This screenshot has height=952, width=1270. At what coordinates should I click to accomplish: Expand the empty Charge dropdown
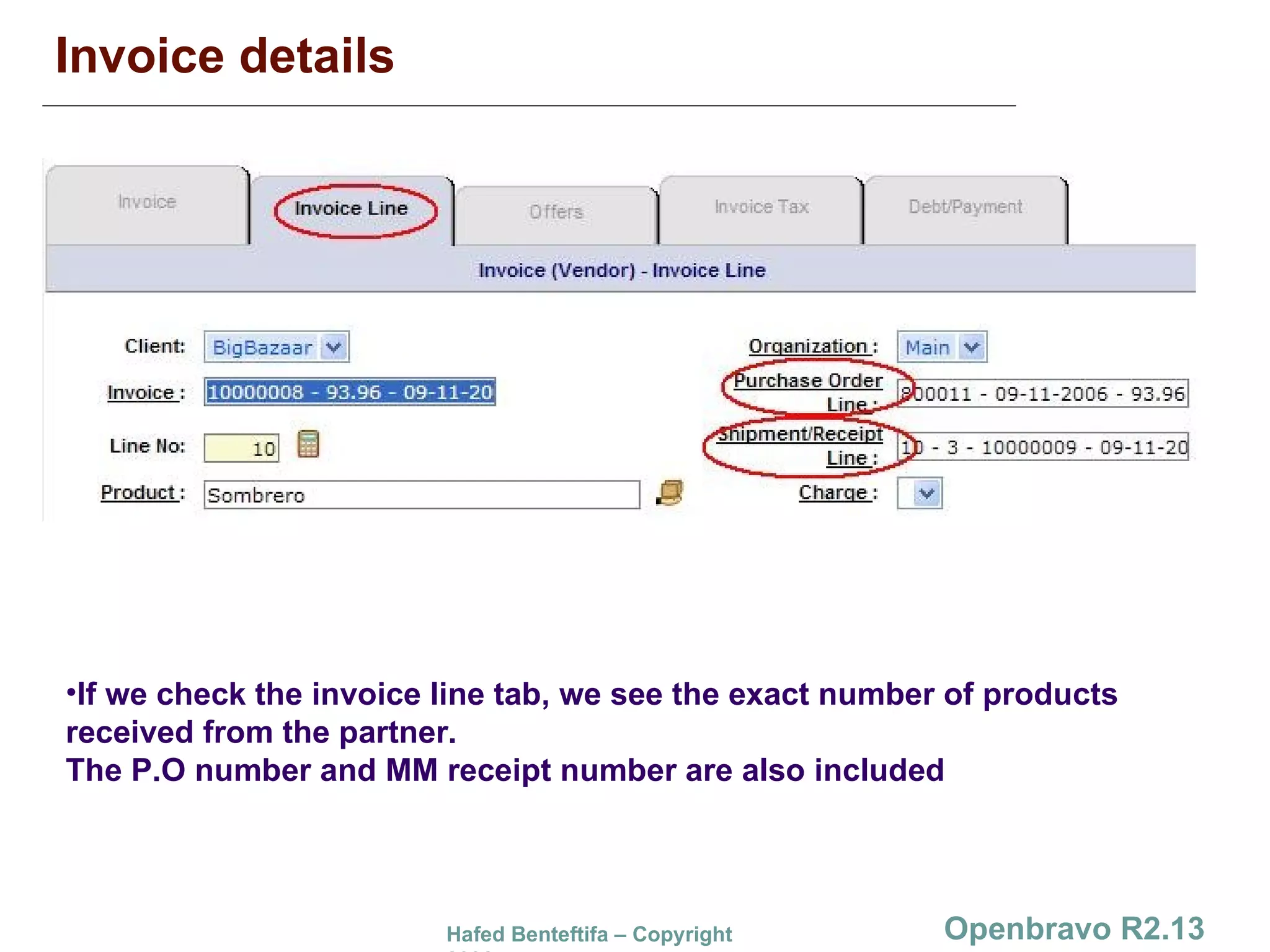tap(926, 493)
